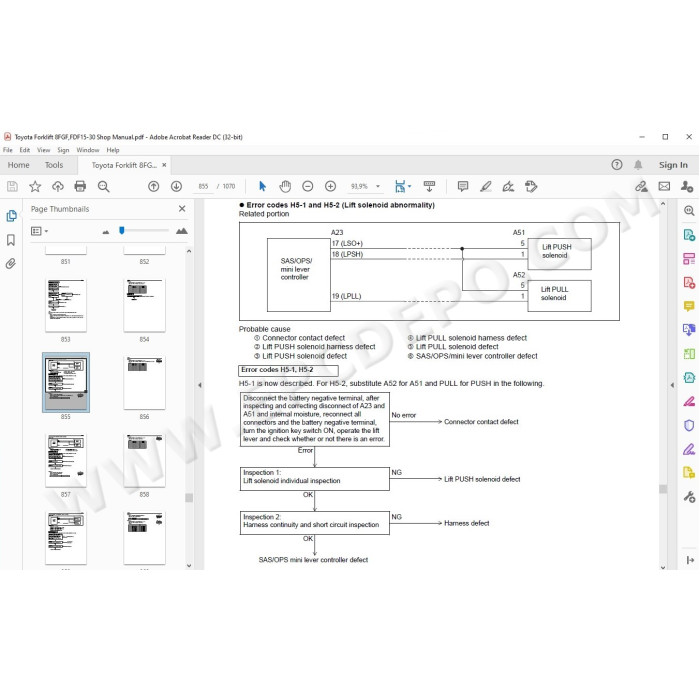Screen dimensions: 700x700
Task: Open the Bookmarks panel icon
Action: pyautogui.click(x=11, y=240)
